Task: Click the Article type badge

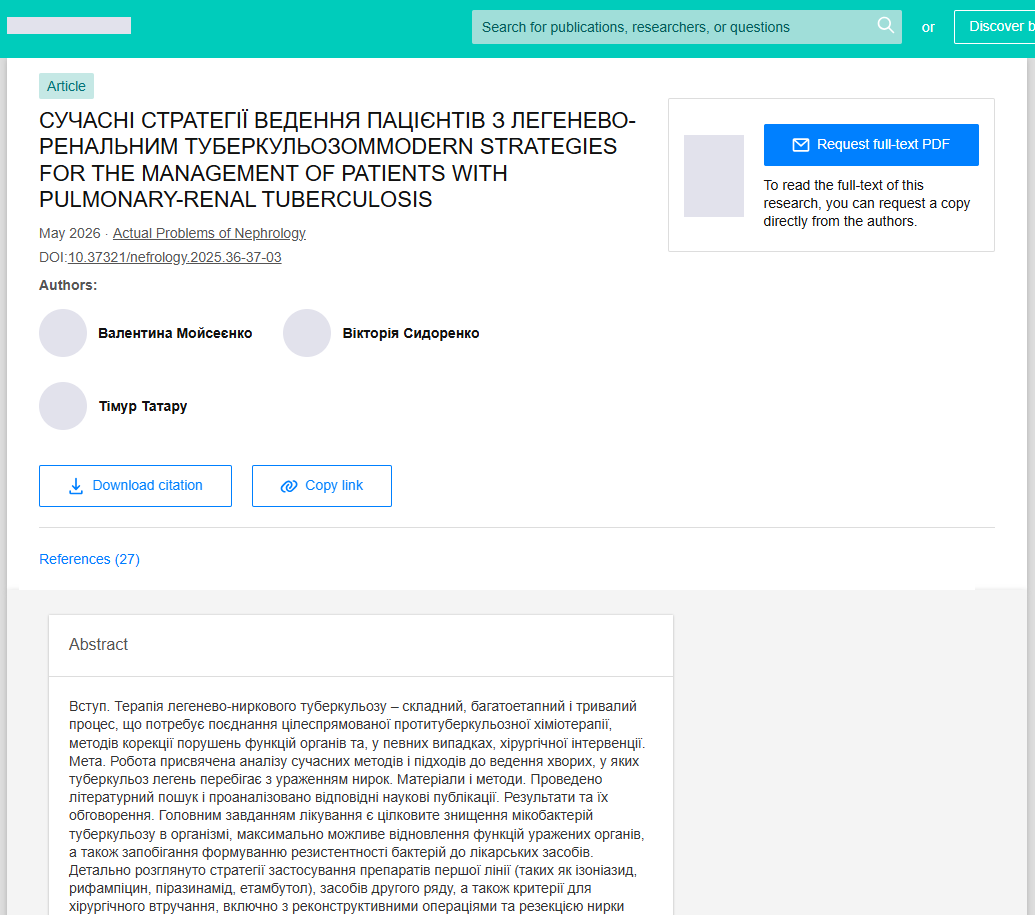Action: click(x=66, y=86)
